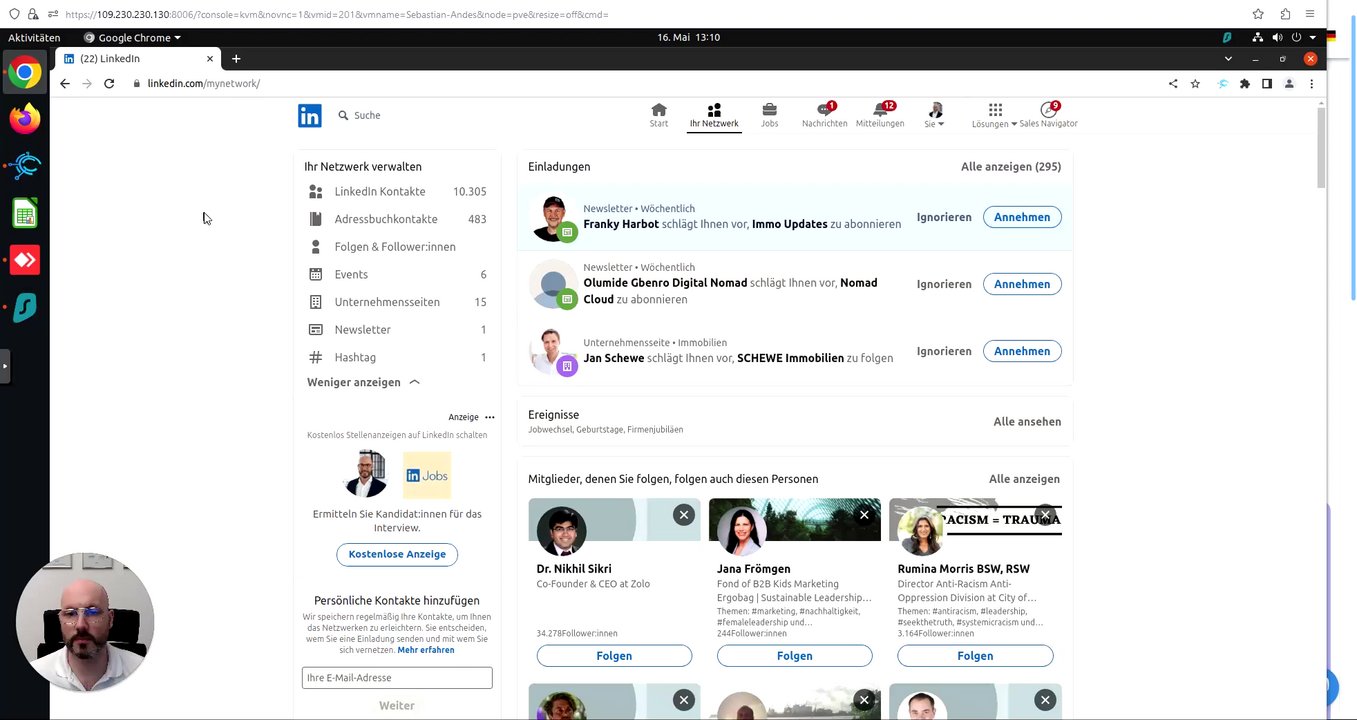Image resolution: width=1357 pixels, height=720 pixels.
Task: Open Chrome's three-dot menu
Action: point(1311,84)
